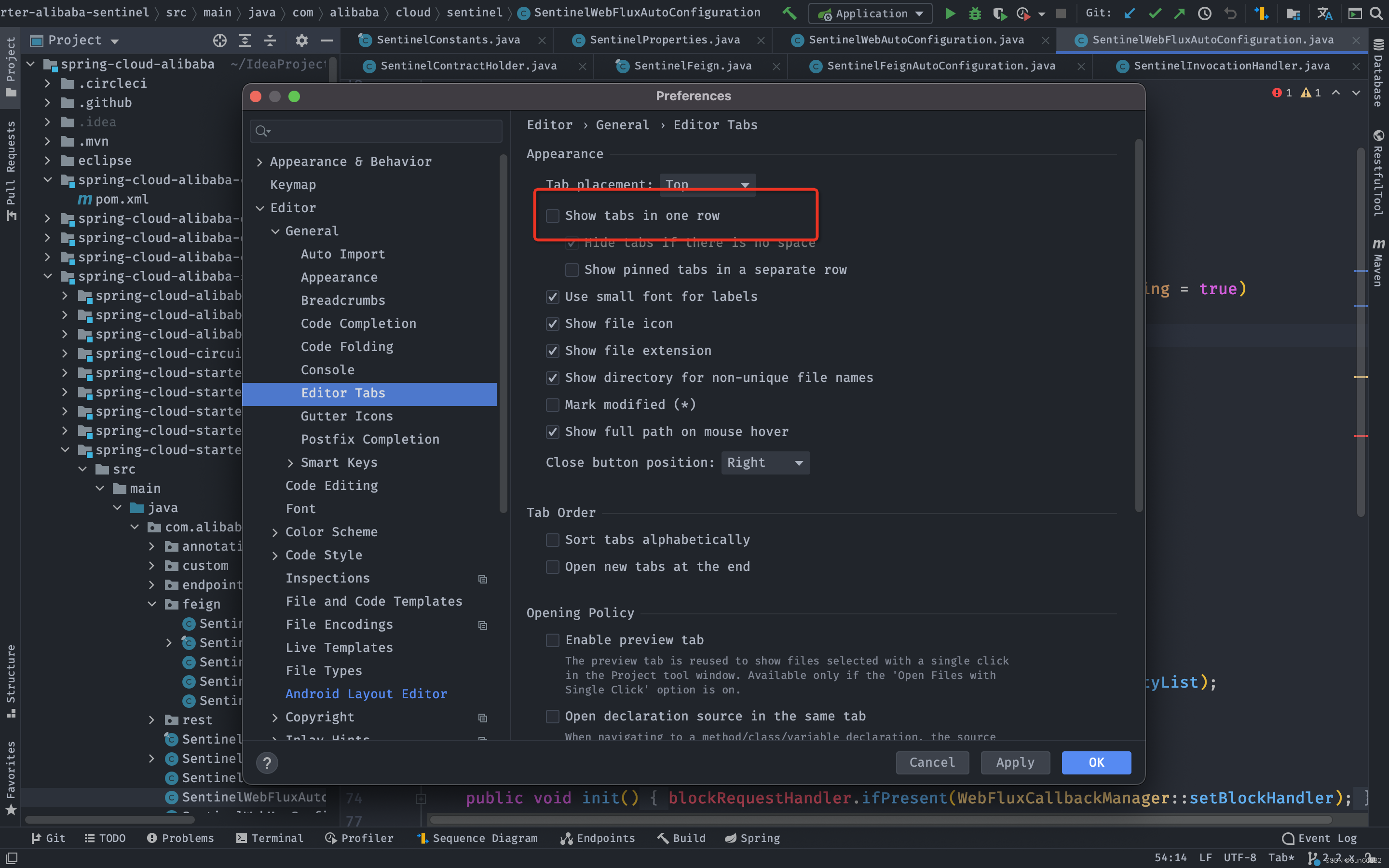The height and width of the screenshot is (868, 1389).
Task: Open Maven tool window on right sidebar
Action: click(x=1378, y=262)
